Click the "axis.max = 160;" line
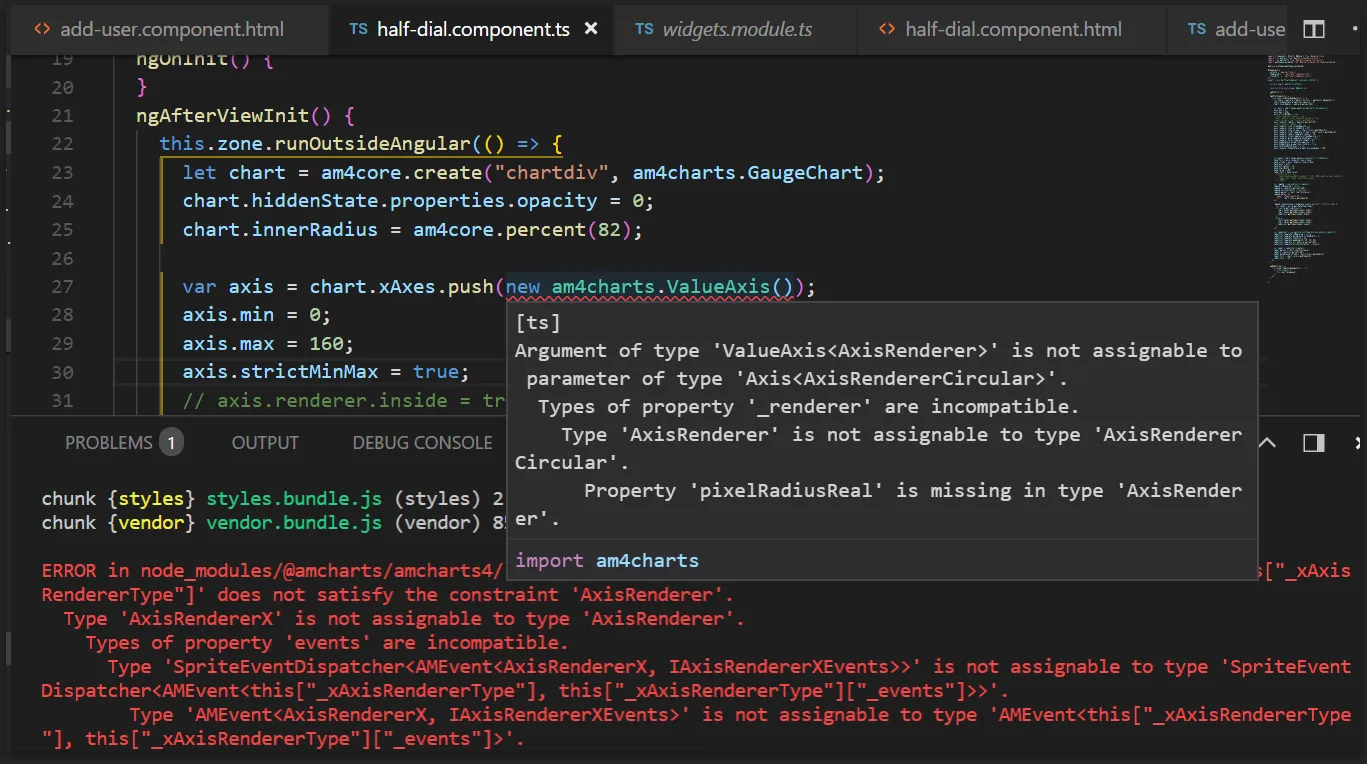This screenshot has height=764, width=1367. tap(268, 344)
